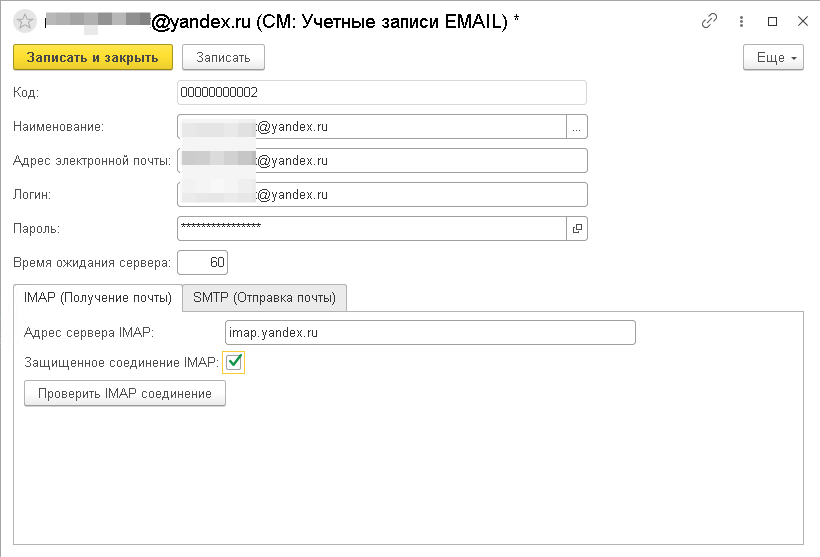Image resolution: width=820 pixels, height=557 pixels.
Task: Click 'Проверить IMAP соединение' button
Action: (125, 393)
